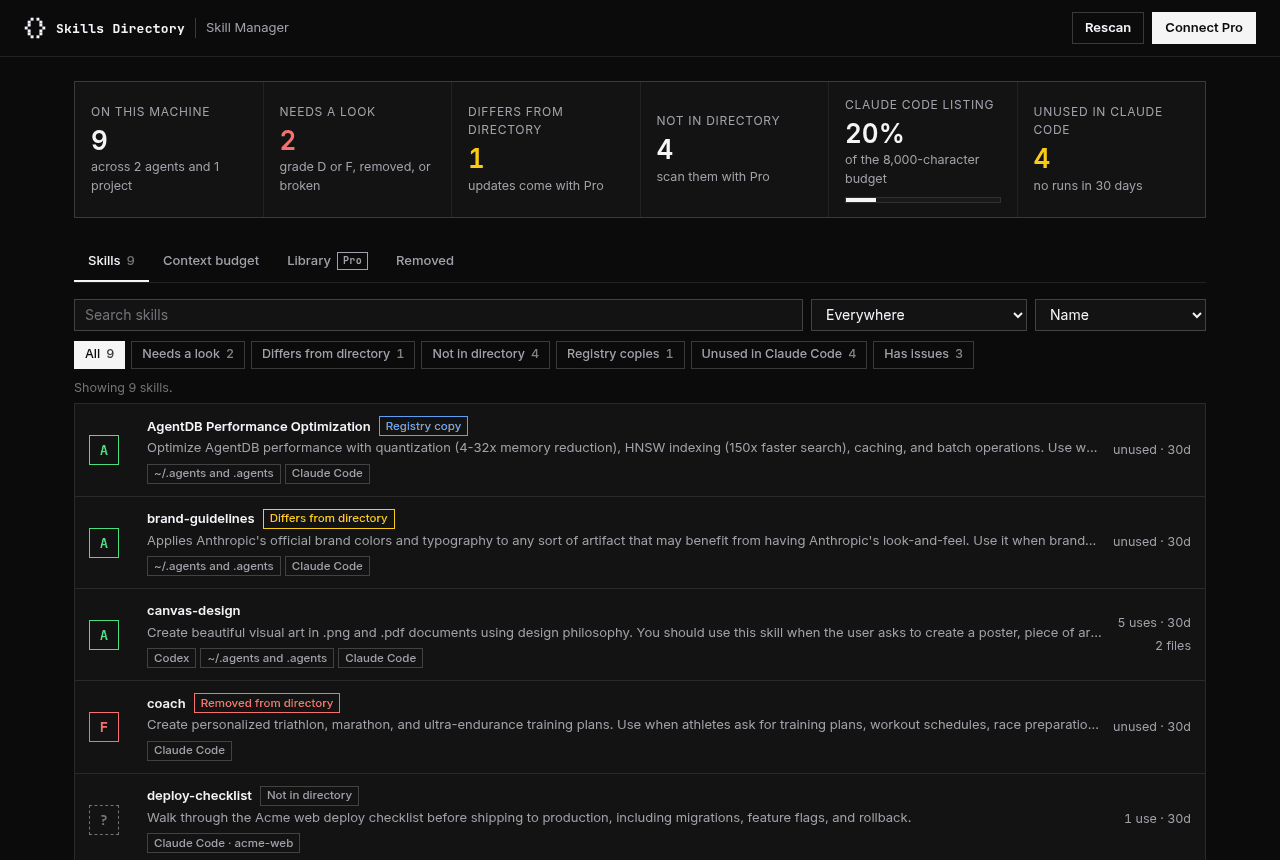The width and height of the screenshot is (1280, 860).
Task: Open the AgentDB Performance Optimization skill
Action: pos(640,450)
